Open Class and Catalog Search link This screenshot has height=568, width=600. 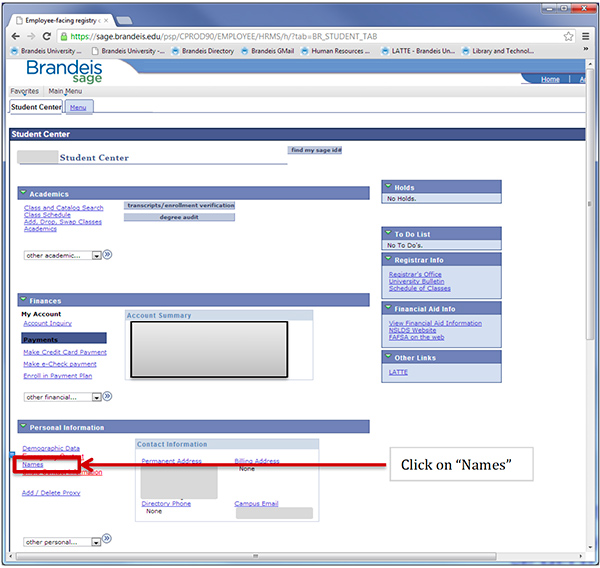pos(64,208)
